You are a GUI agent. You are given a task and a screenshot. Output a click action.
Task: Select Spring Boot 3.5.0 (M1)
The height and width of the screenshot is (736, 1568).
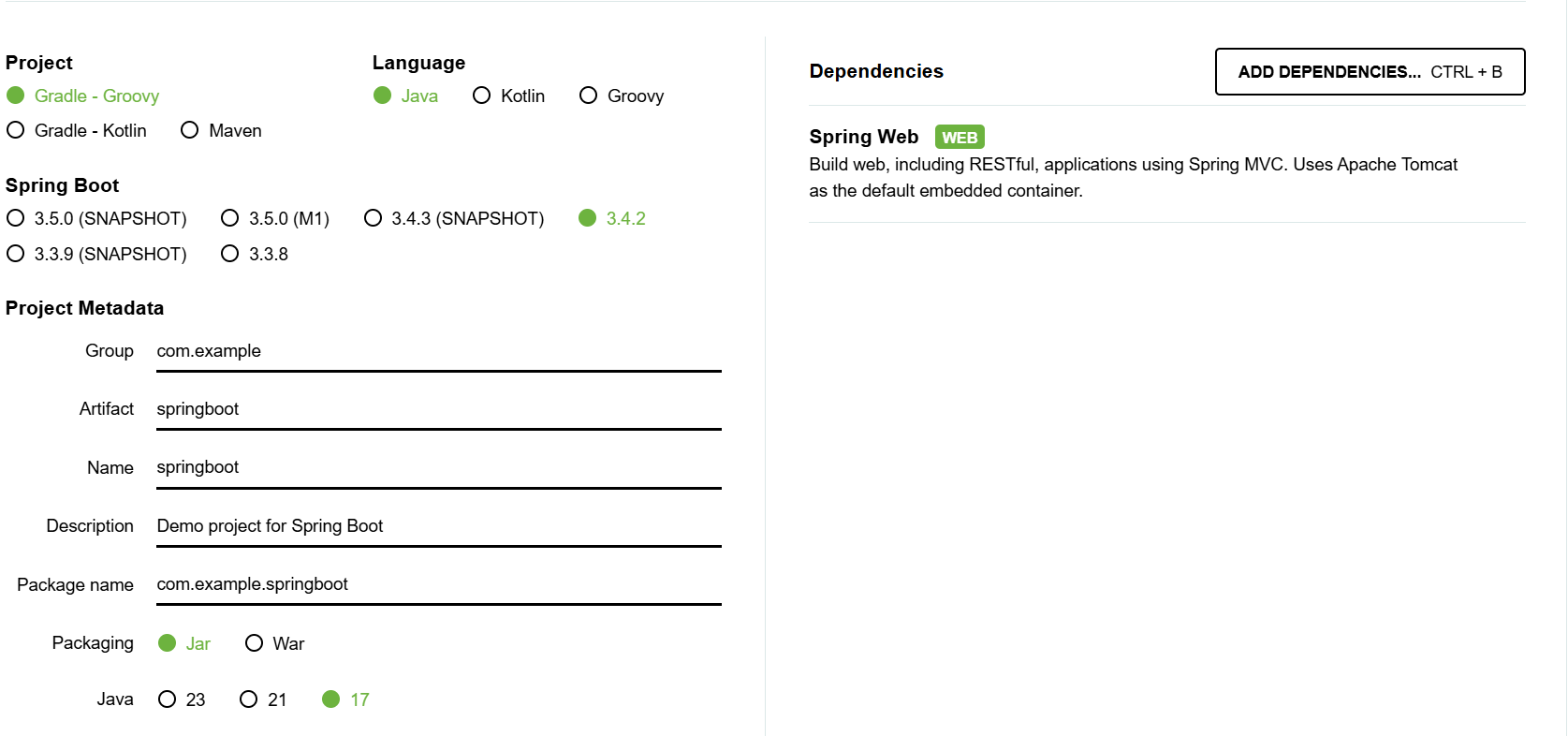275,218
